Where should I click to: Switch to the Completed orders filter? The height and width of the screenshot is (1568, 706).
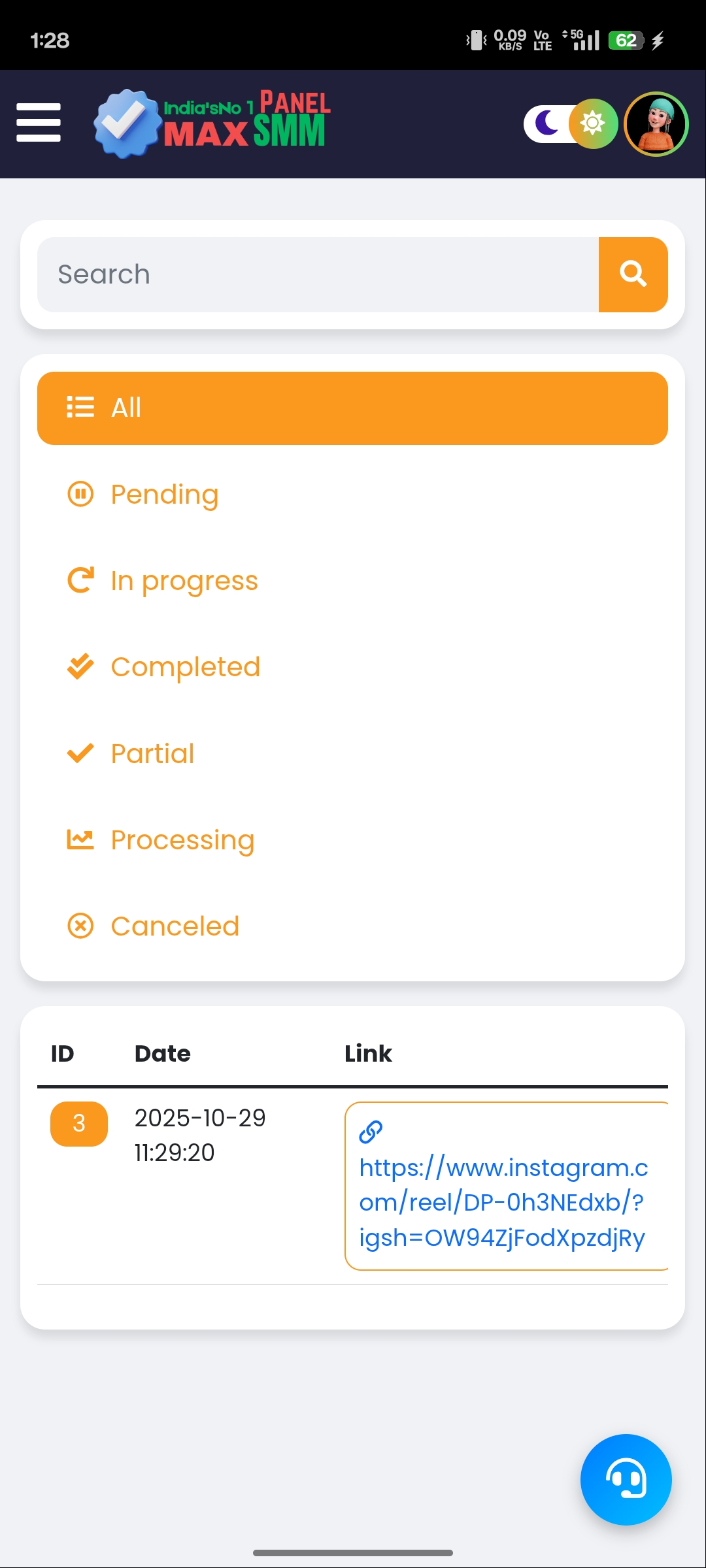185,667
